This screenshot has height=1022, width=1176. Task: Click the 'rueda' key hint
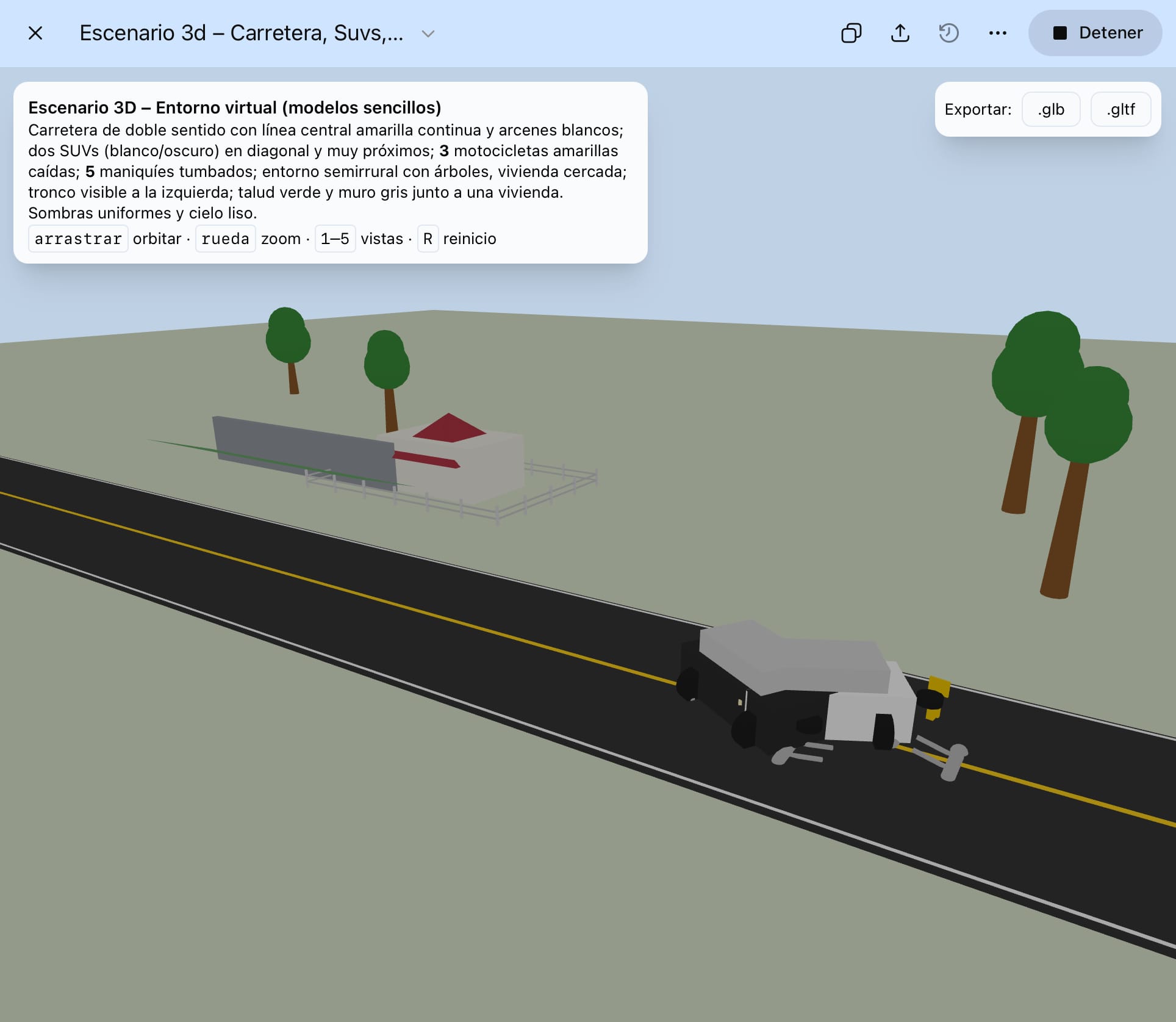point(225,239)
